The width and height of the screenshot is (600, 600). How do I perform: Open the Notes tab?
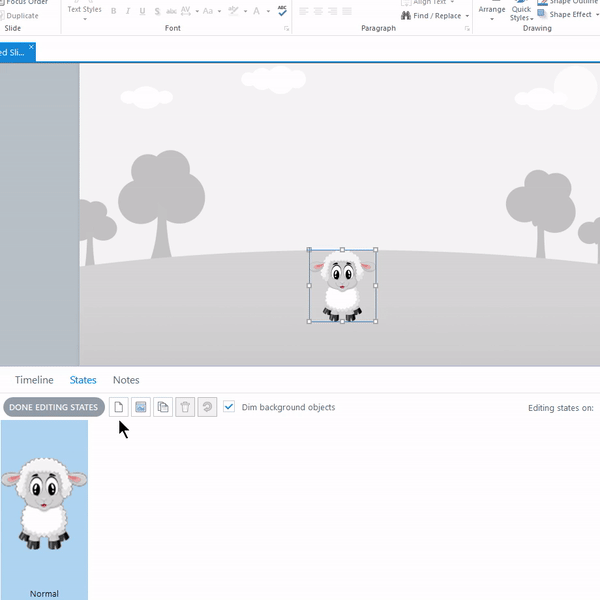(x=126, y=380)
